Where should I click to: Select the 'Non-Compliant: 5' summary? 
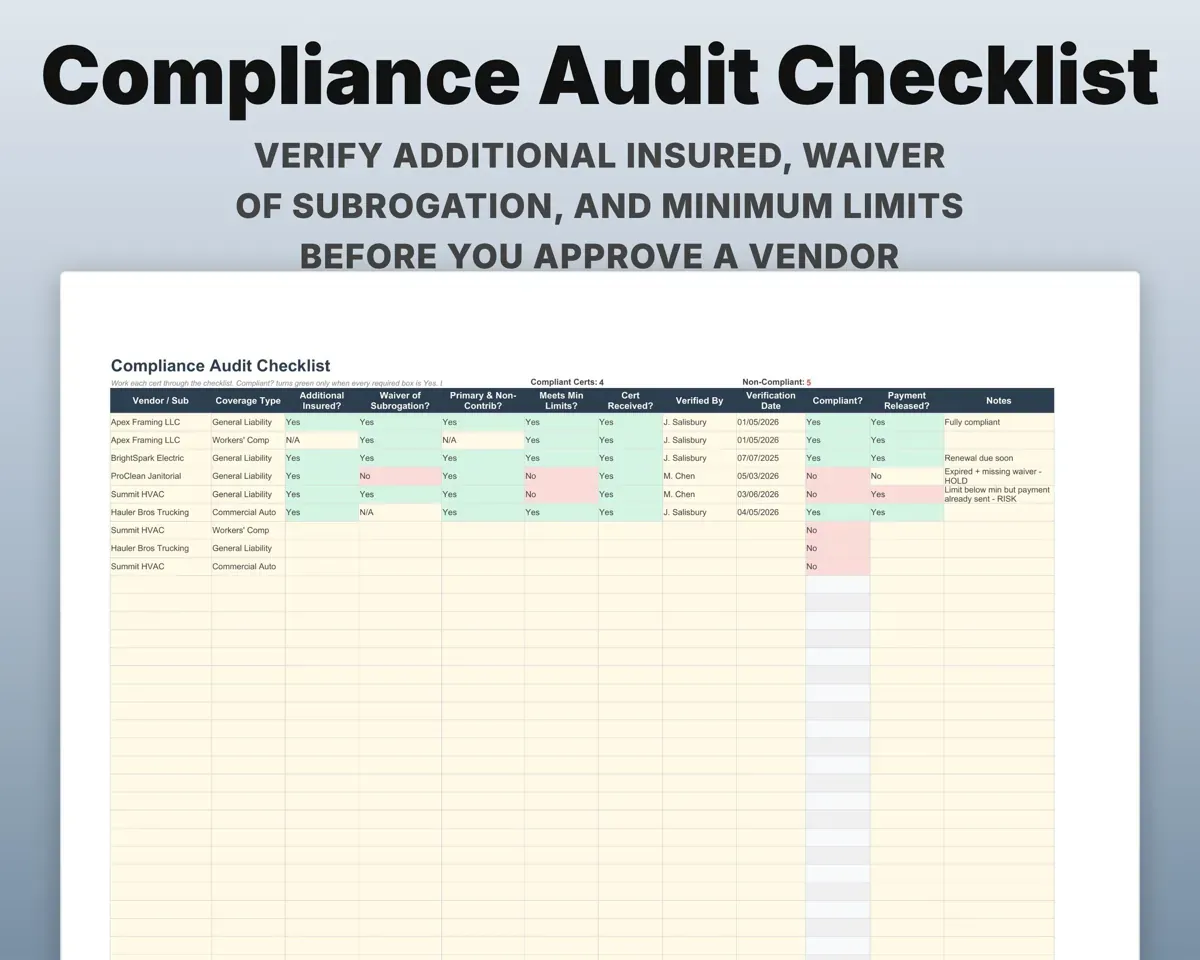(777, 382)
